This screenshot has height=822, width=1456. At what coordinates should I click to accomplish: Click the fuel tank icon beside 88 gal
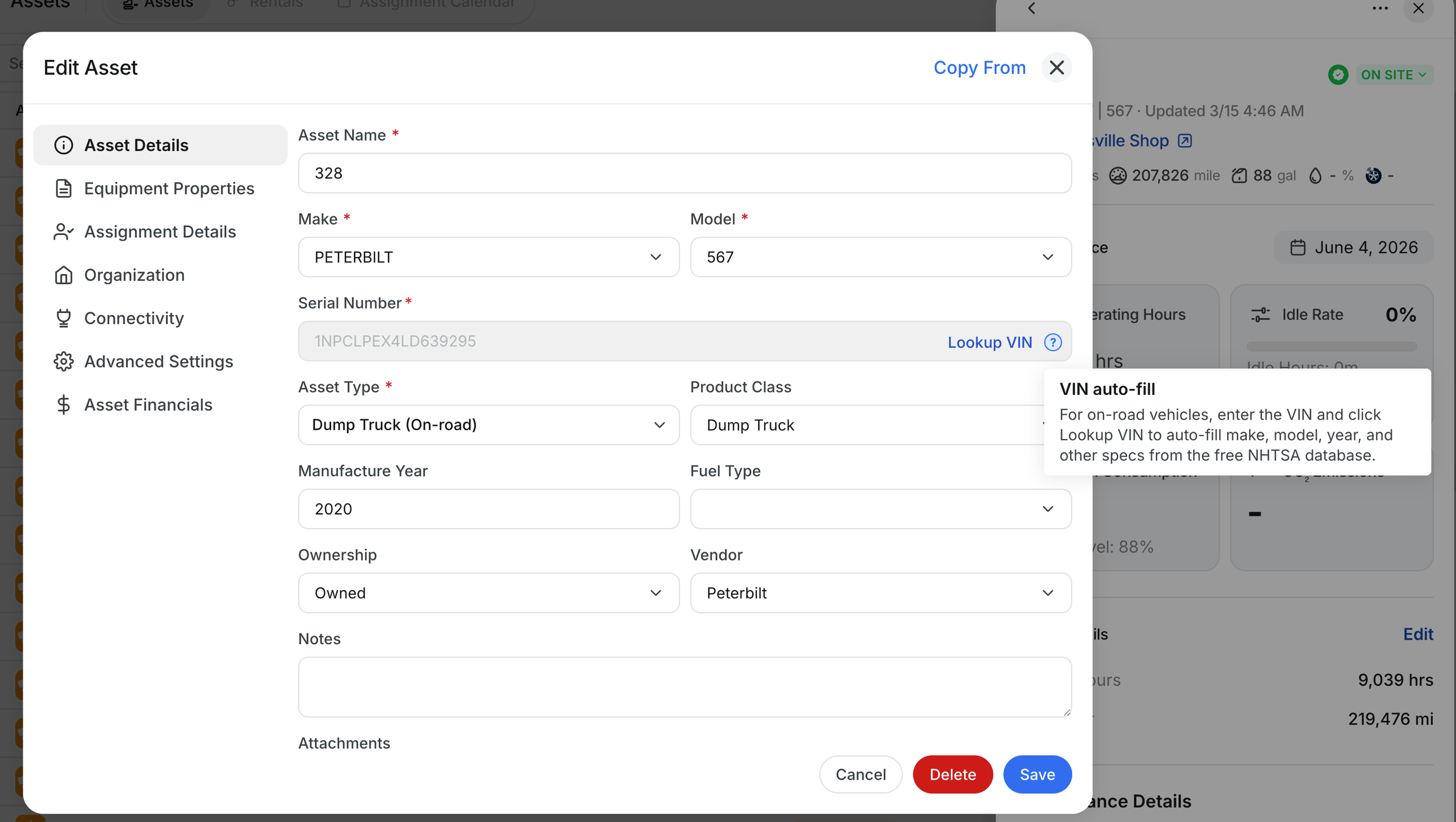1239,176
